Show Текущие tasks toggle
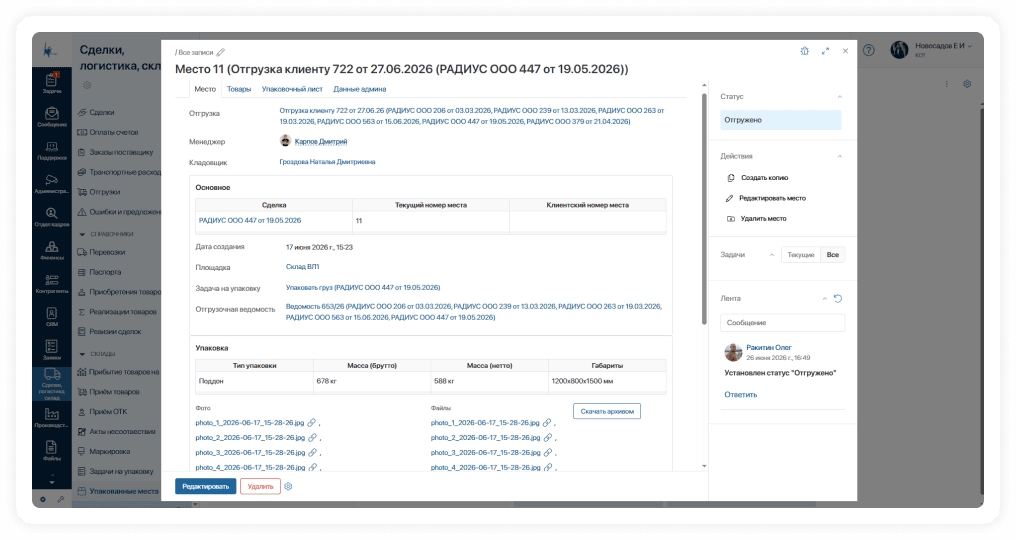 tap(801, 255)
